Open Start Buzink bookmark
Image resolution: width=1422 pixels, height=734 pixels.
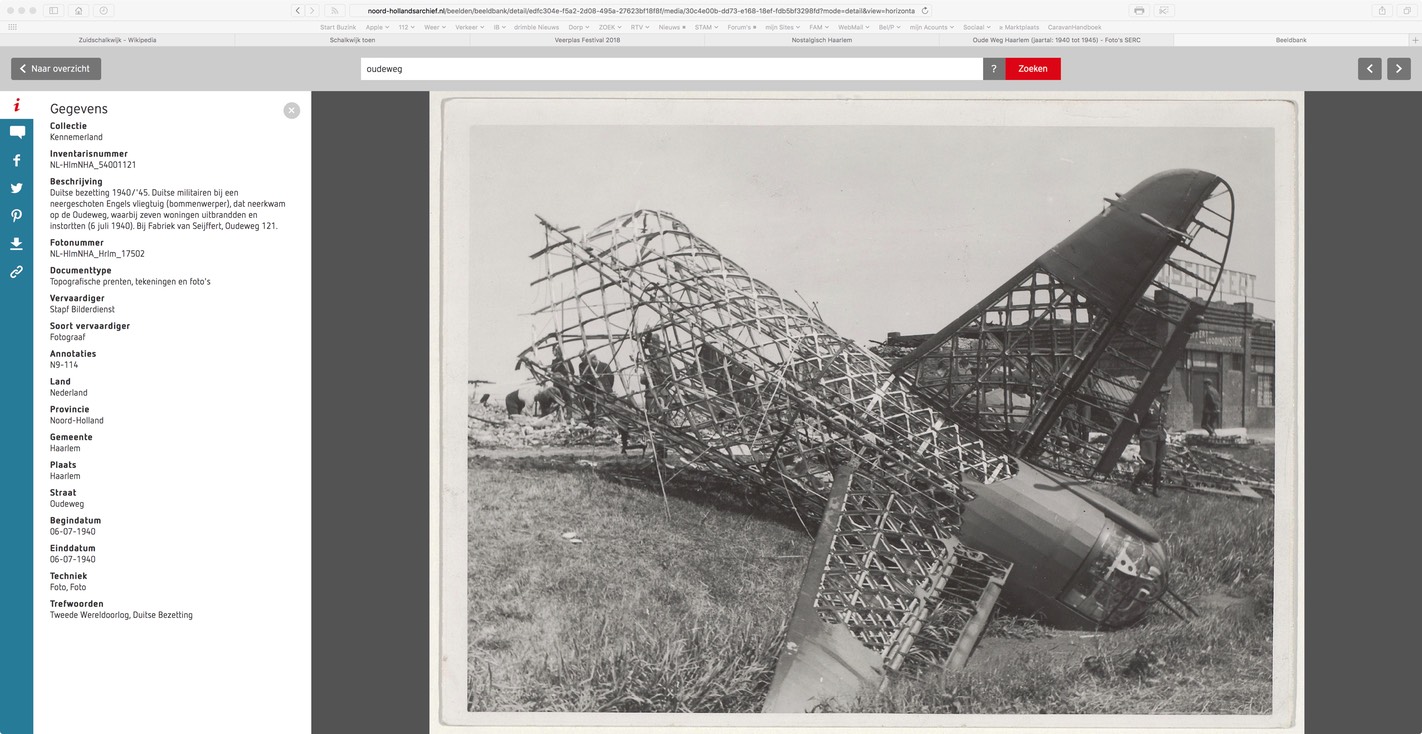(x=338, y=27)
